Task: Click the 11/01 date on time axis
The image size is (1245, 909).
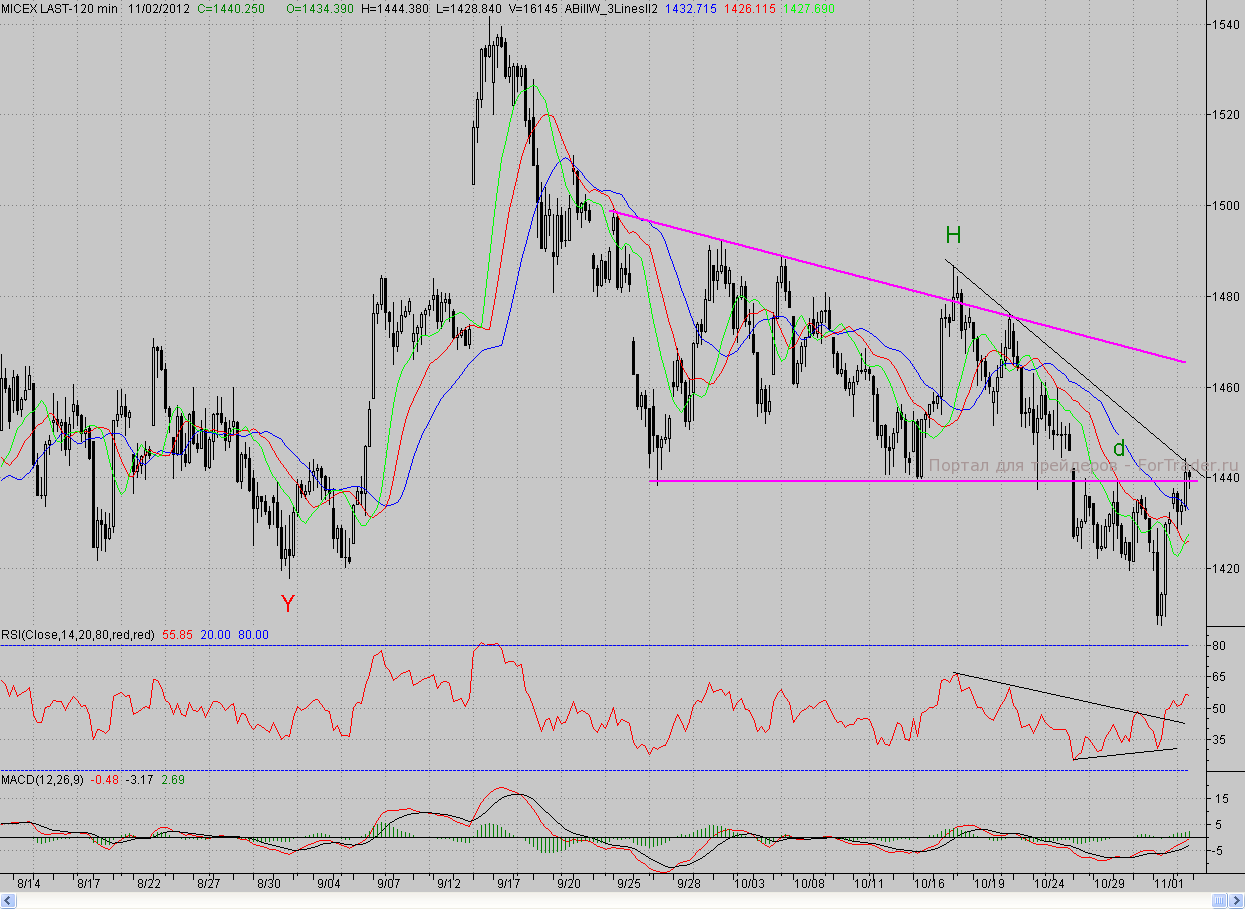Action: 1169,884
